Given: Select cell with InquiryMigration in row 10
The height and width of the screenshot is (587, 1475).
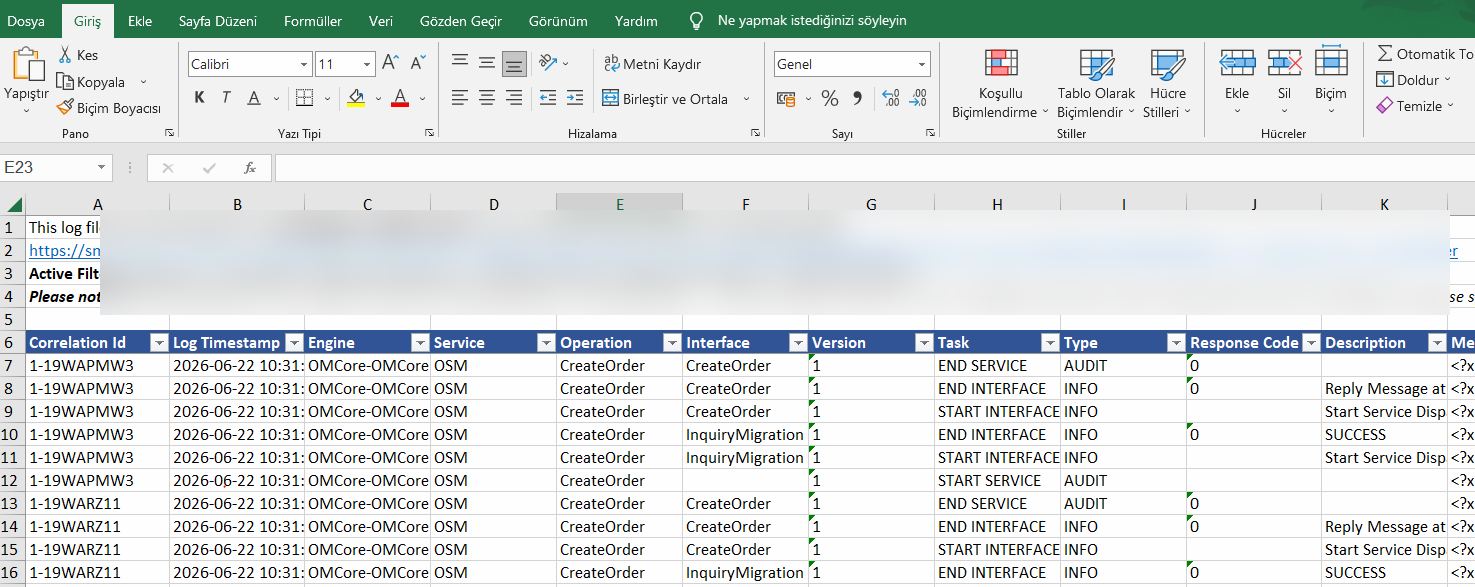Looking at the screenshot, I should (x=745, y=435).
